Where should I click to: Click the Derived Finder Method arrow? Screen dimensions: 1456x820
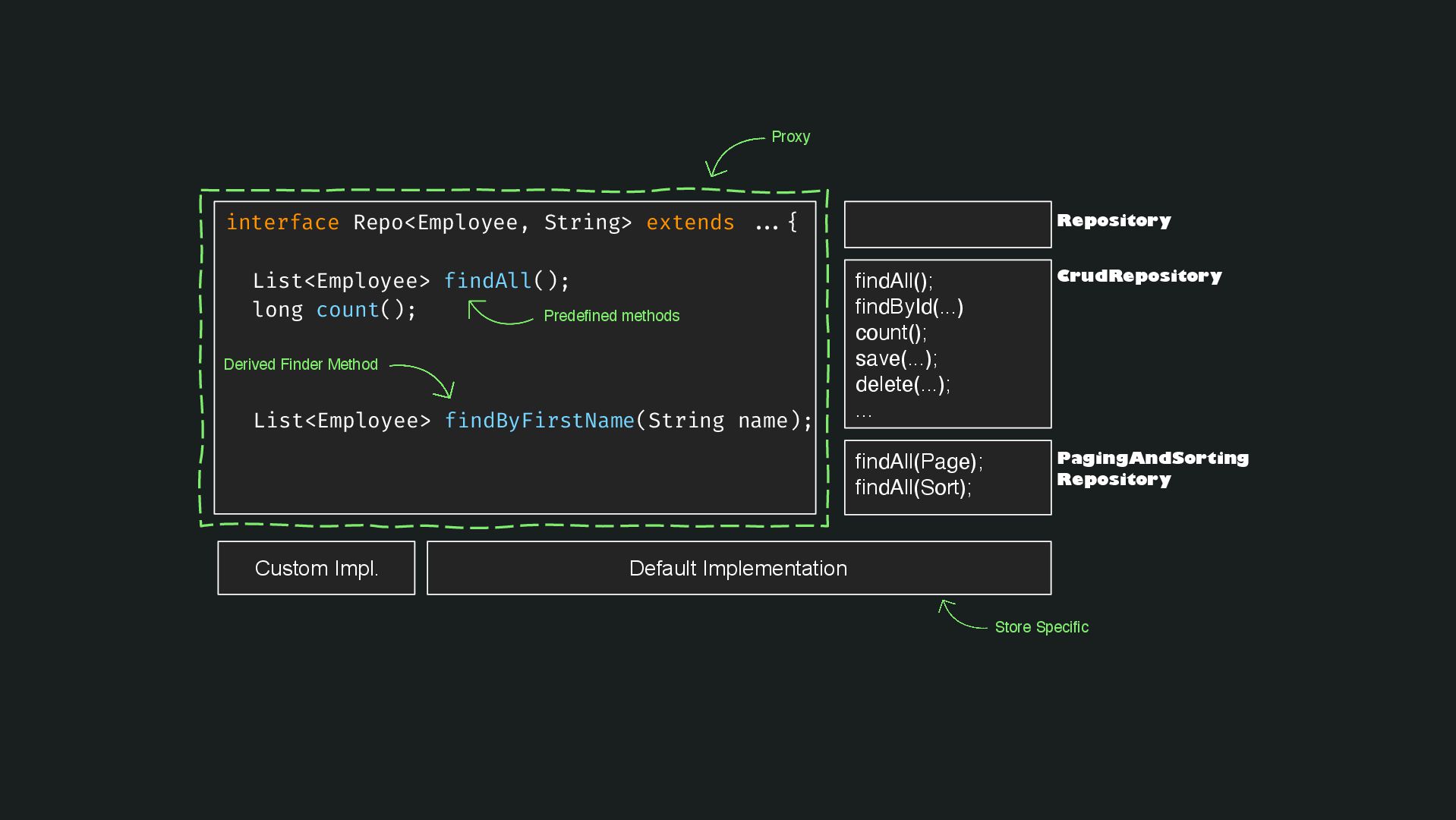coord(426,376)
